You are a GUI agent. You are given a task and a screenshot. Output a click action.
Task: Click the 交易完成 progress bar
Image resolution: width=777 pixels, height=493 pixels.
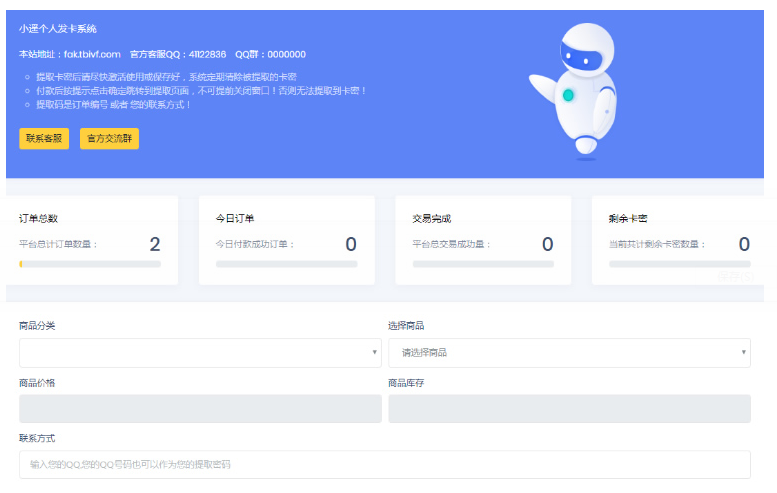click(483, 264)
